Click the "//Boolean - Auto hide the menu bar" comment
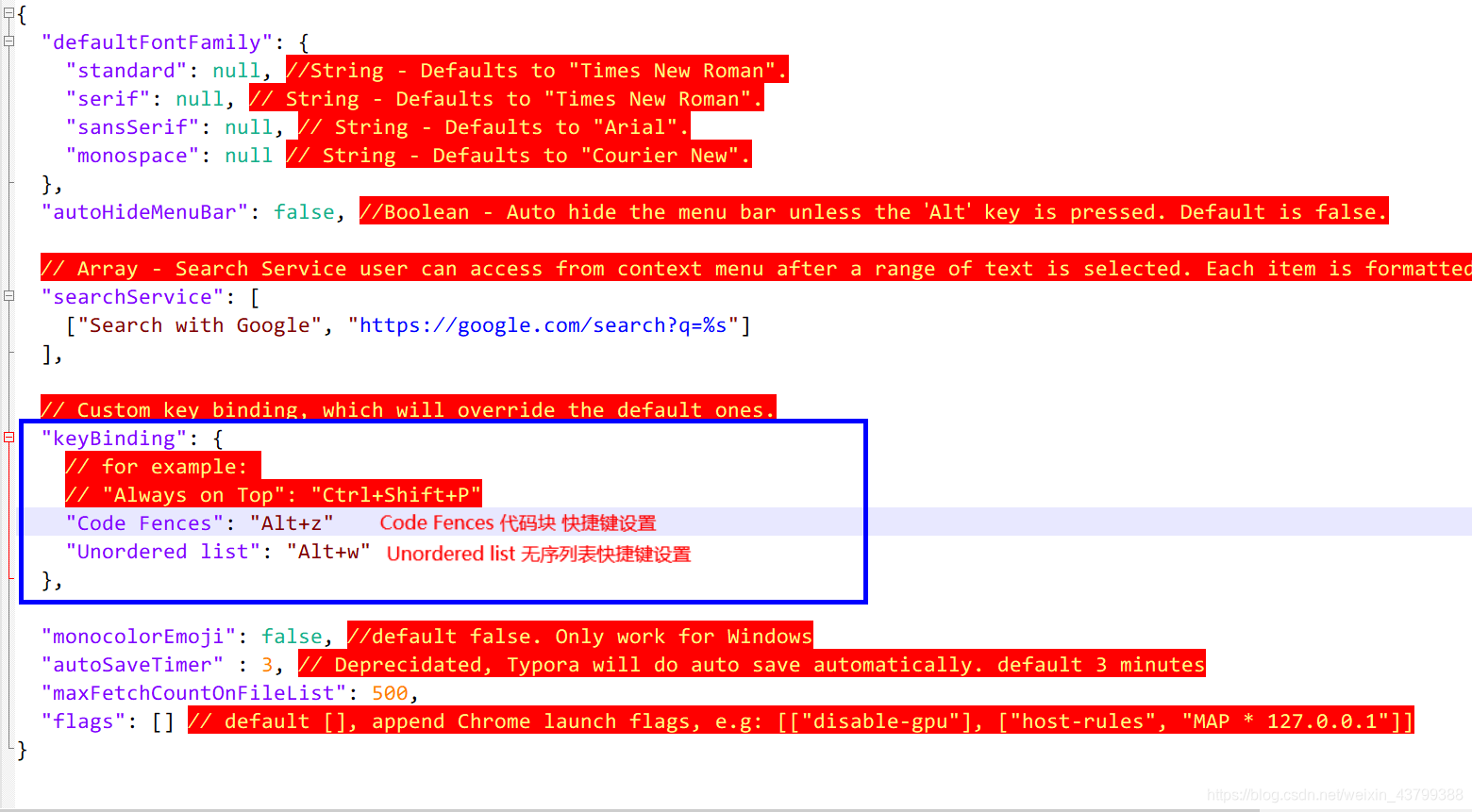 tap(874, 211)
